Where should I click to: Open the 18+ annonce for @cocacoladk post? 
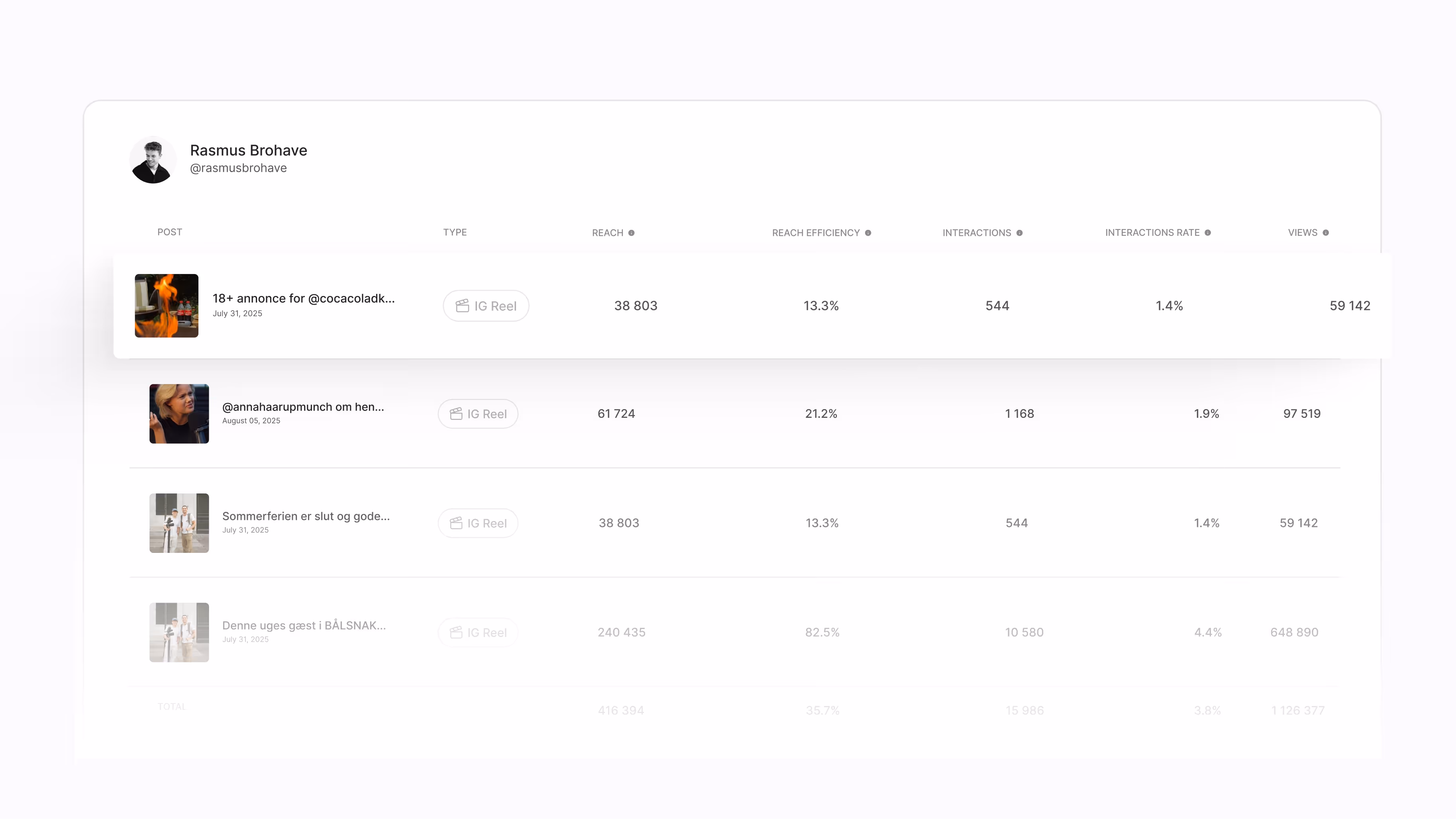(x=304, y=298)
